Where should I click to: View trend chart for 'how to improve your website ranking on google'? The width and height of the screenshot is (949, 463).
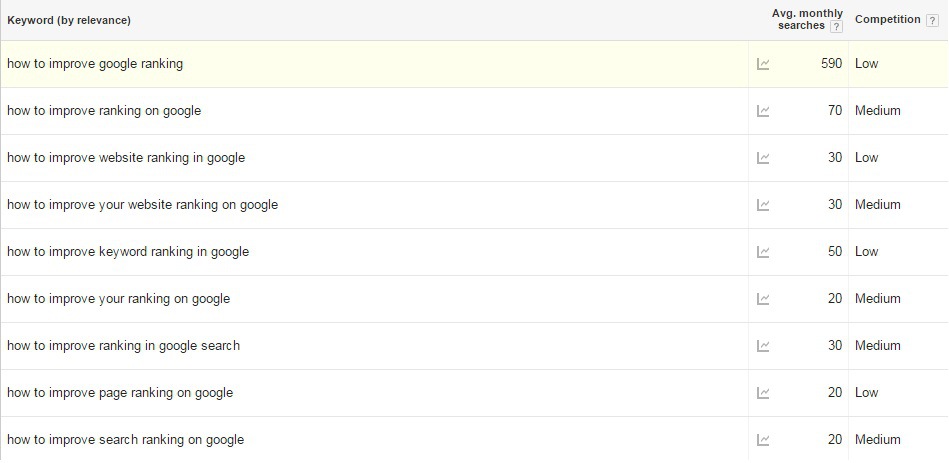[763, 205]
